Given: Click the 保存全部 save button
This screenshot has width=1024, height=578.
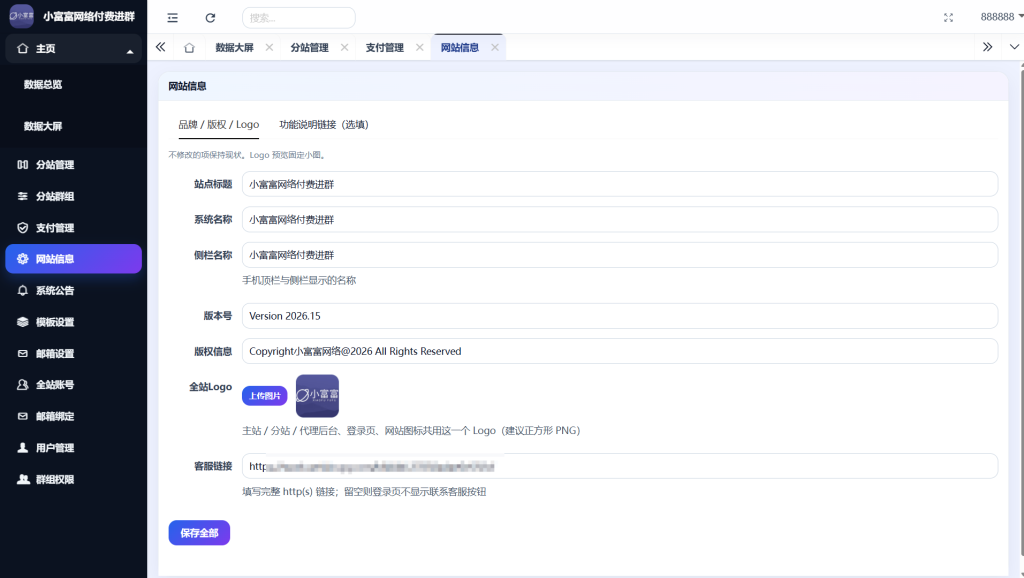Looking at the screenshot, I should pos(199,533).
